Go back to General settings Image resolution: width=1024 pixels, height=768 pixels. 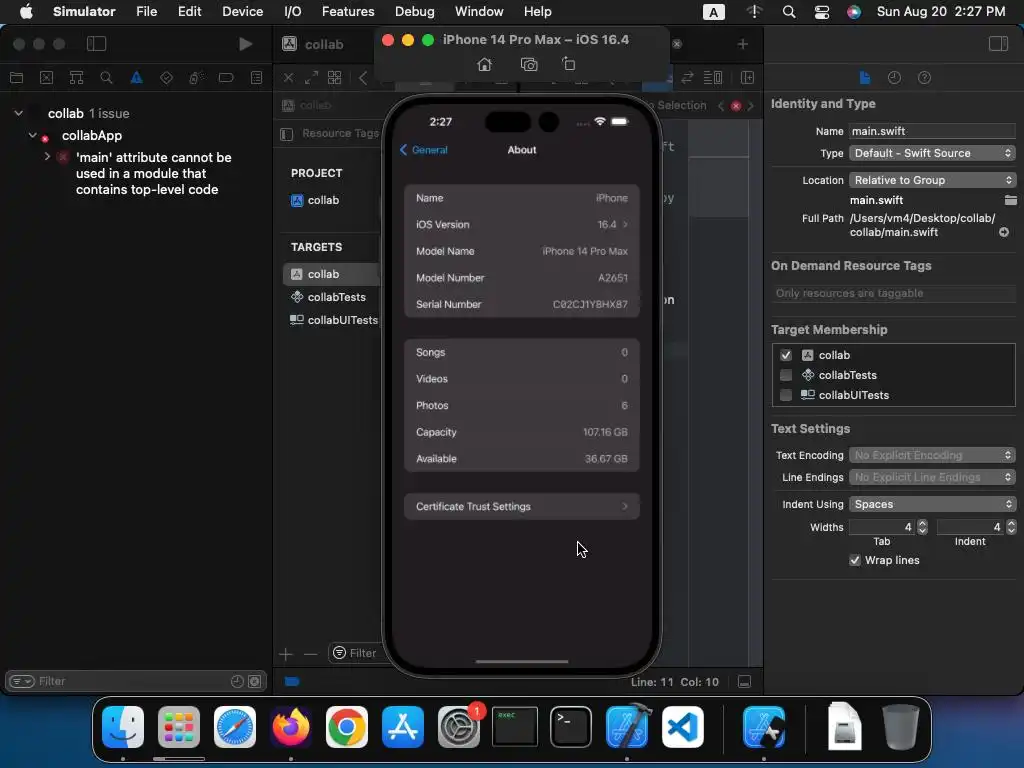423,150
